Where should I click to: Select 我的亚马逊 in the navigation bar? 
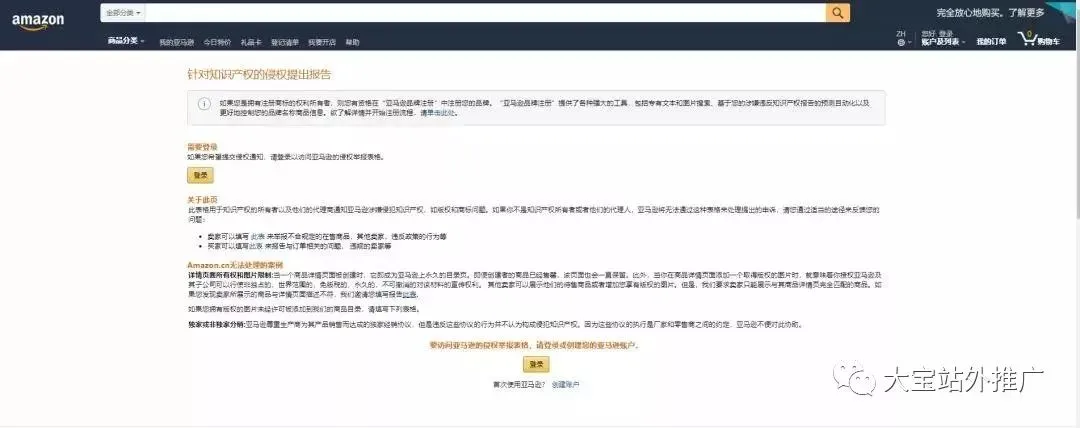click(x=176, y=42)
